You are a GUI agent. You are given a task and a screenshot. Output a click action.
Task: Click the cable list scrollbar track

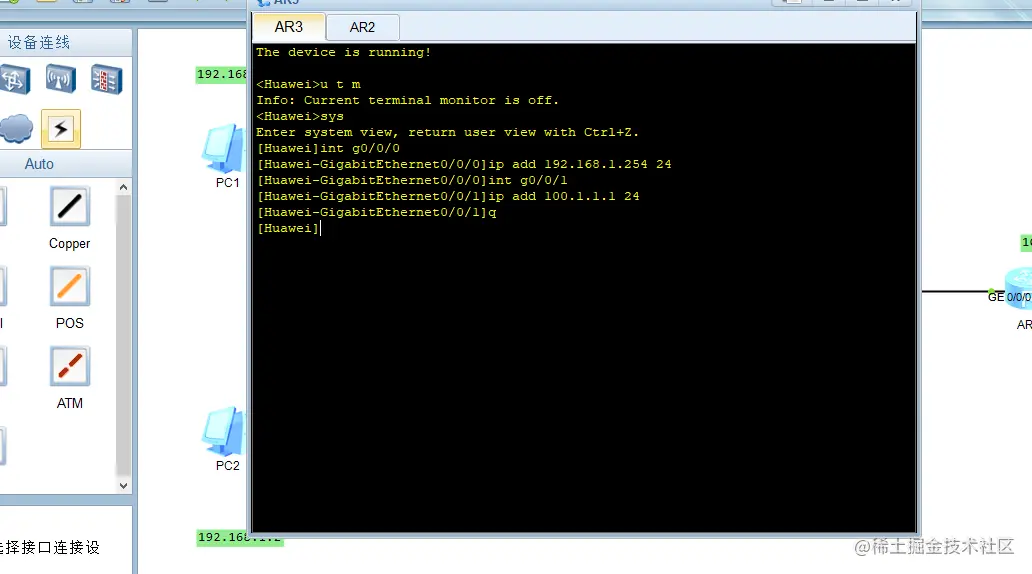pyautogui.click(x=123, y=336)
